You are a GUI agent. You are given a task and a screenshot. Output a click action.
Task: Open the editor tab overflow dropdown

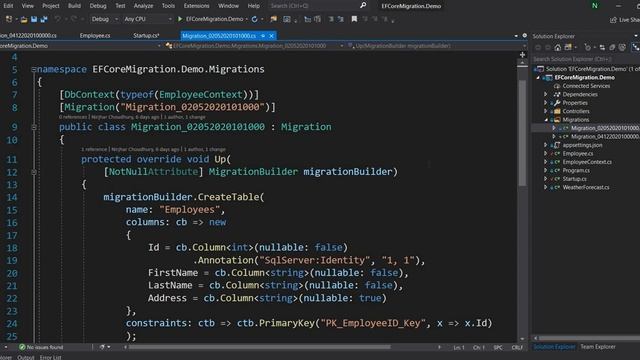[516, 36]
